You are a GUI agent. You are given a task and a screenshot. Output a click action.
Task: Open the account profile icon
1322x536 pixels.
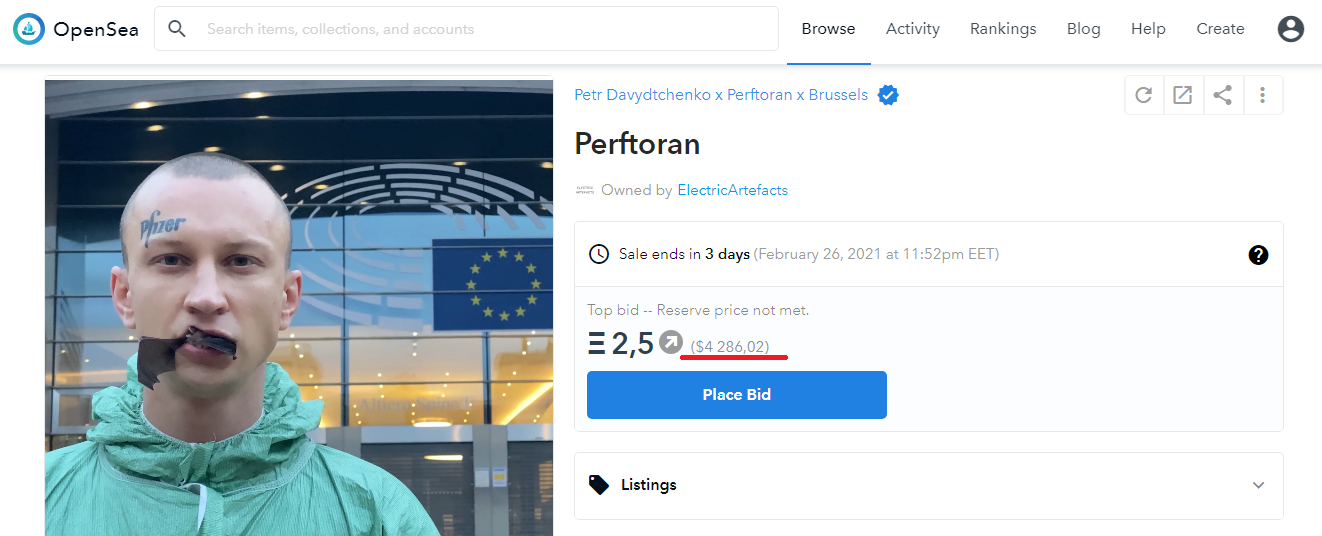1291,29
